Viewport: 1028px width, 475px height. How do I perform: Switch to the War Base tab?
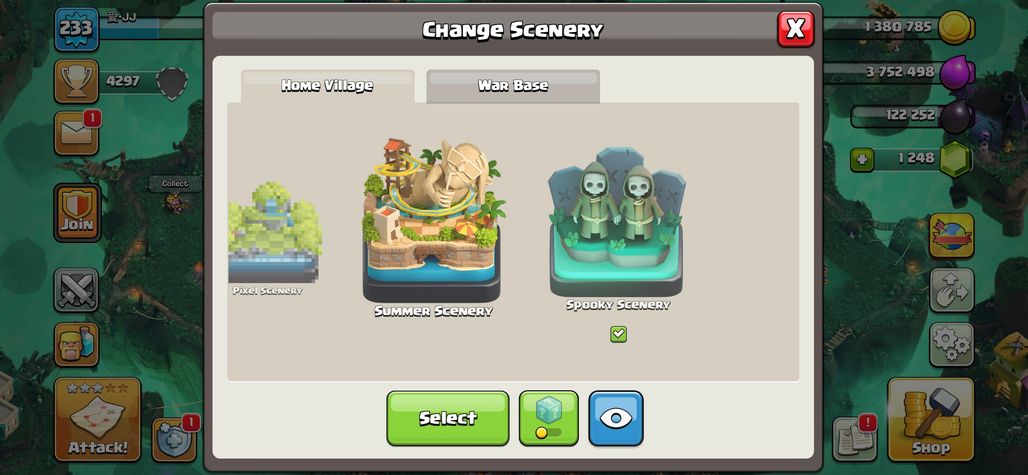coord(513,86)
